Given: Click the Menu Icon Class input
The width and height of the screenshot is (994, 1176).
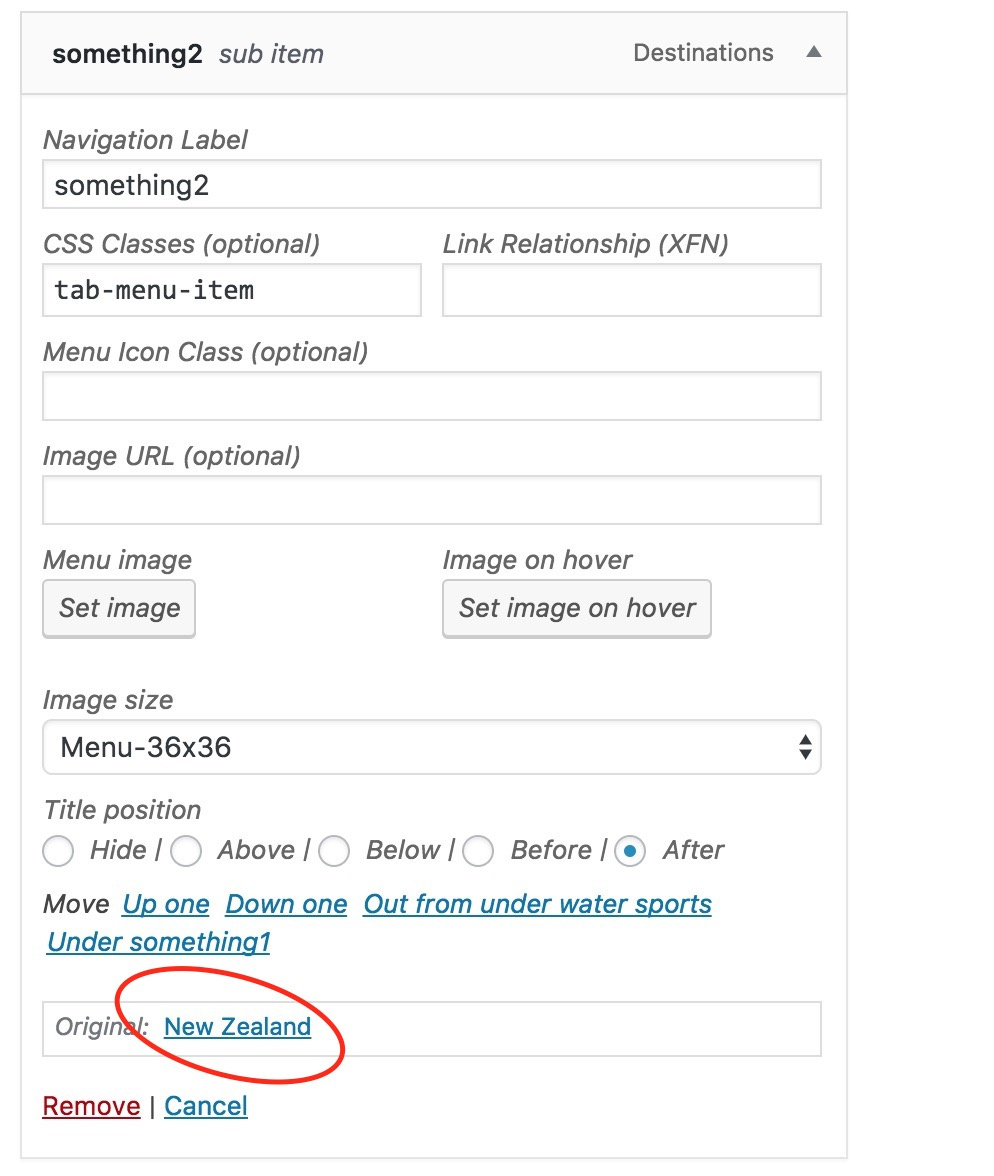Looking at the screenshot, I should [431, 396].
